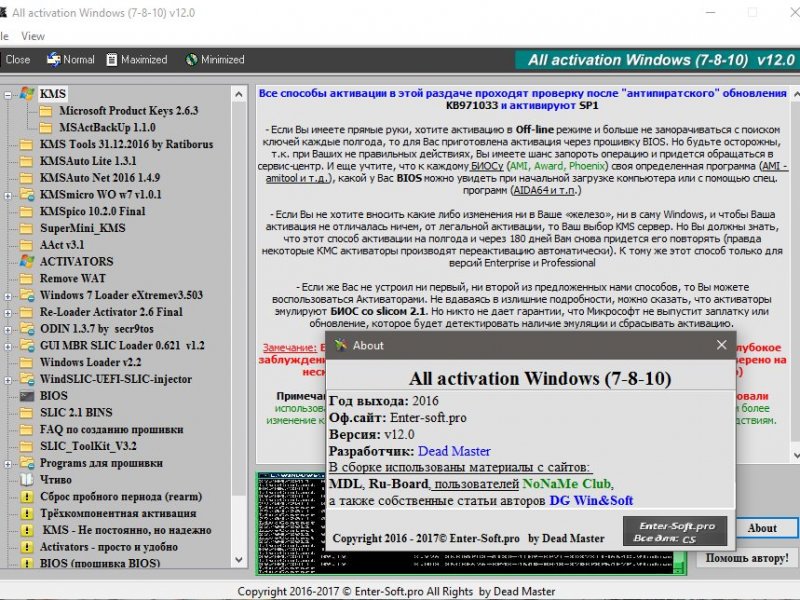800x600 pixels.
Task: Select AAct v3.1 entry
Action: coord(62,245)
